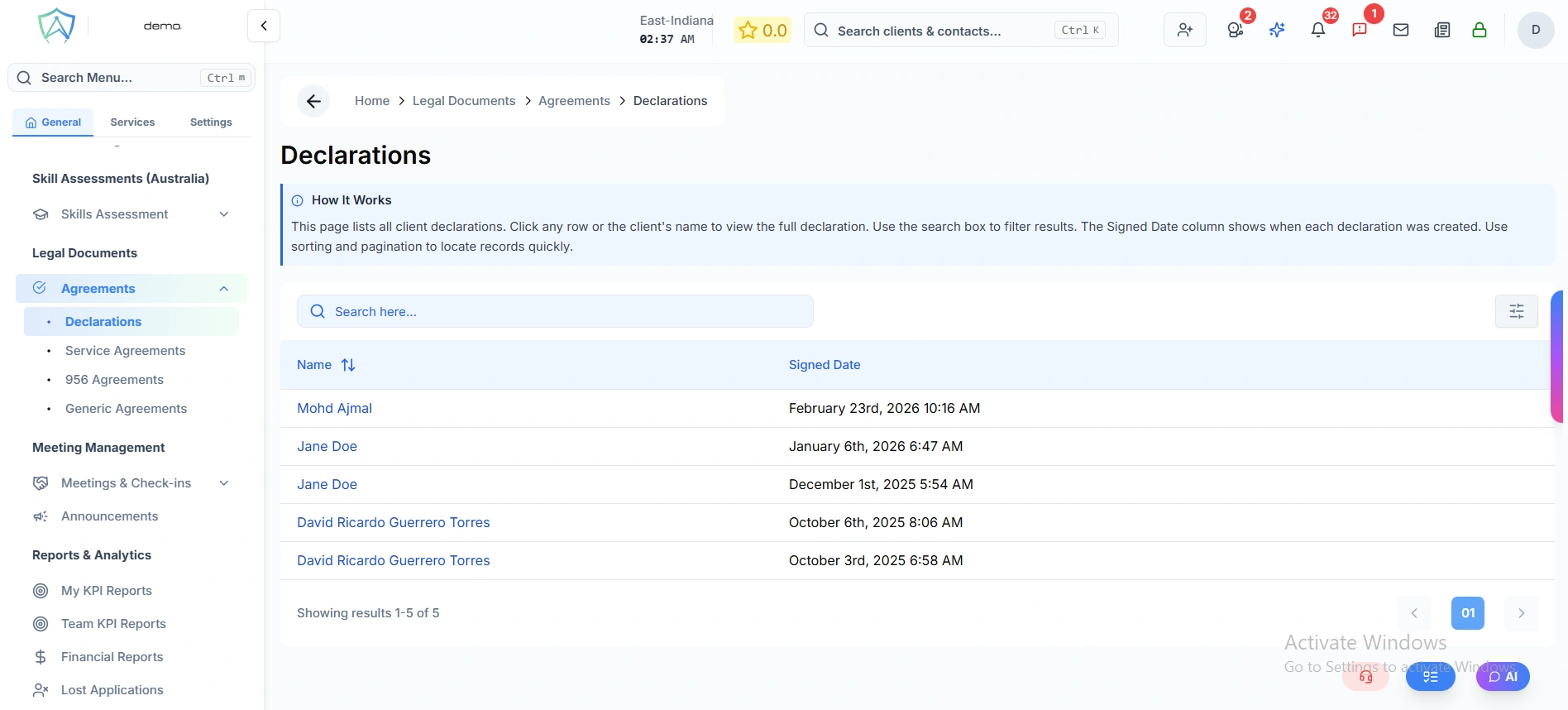
Task: Sort the table by Name column
Action: coord(348,365)
